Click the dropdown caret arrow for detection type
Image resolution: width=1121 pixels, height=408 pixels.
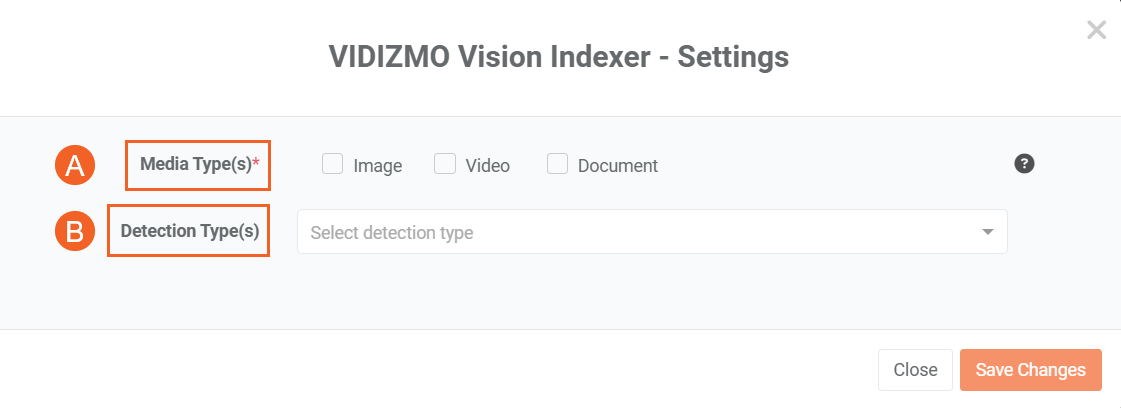pyautogui.click(x=987, y=232)
